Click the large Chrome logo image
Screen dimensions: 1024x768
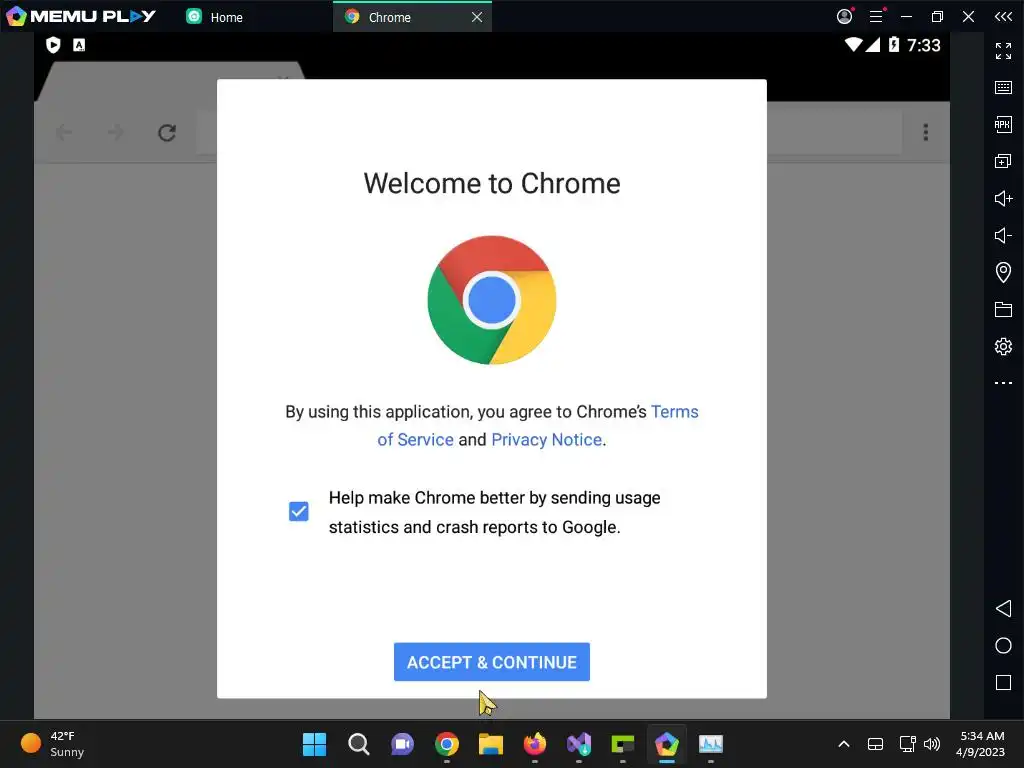pos(492,300)
